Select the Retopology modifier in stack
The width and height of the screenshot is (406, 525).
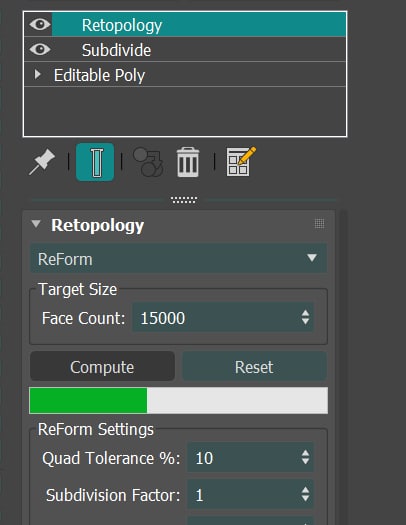(199, 24)
